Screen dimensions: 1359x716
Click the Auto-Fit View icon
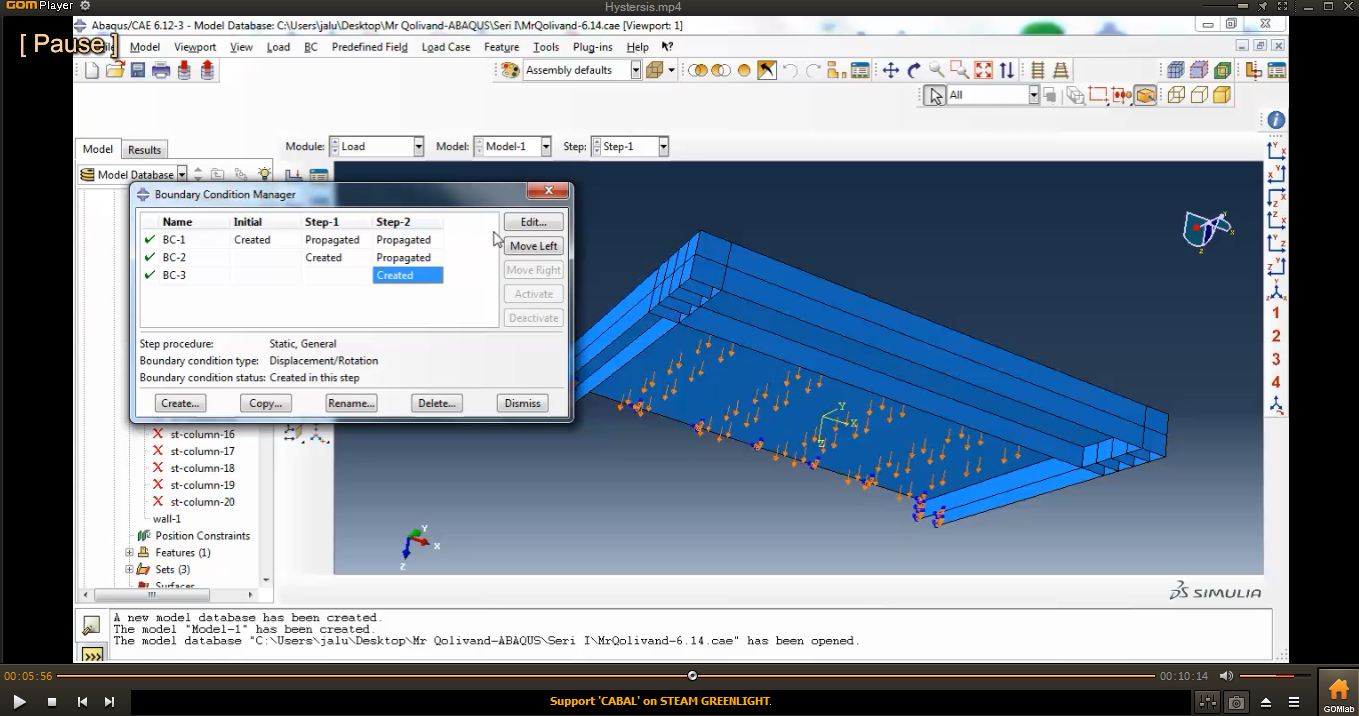[984, 70]
